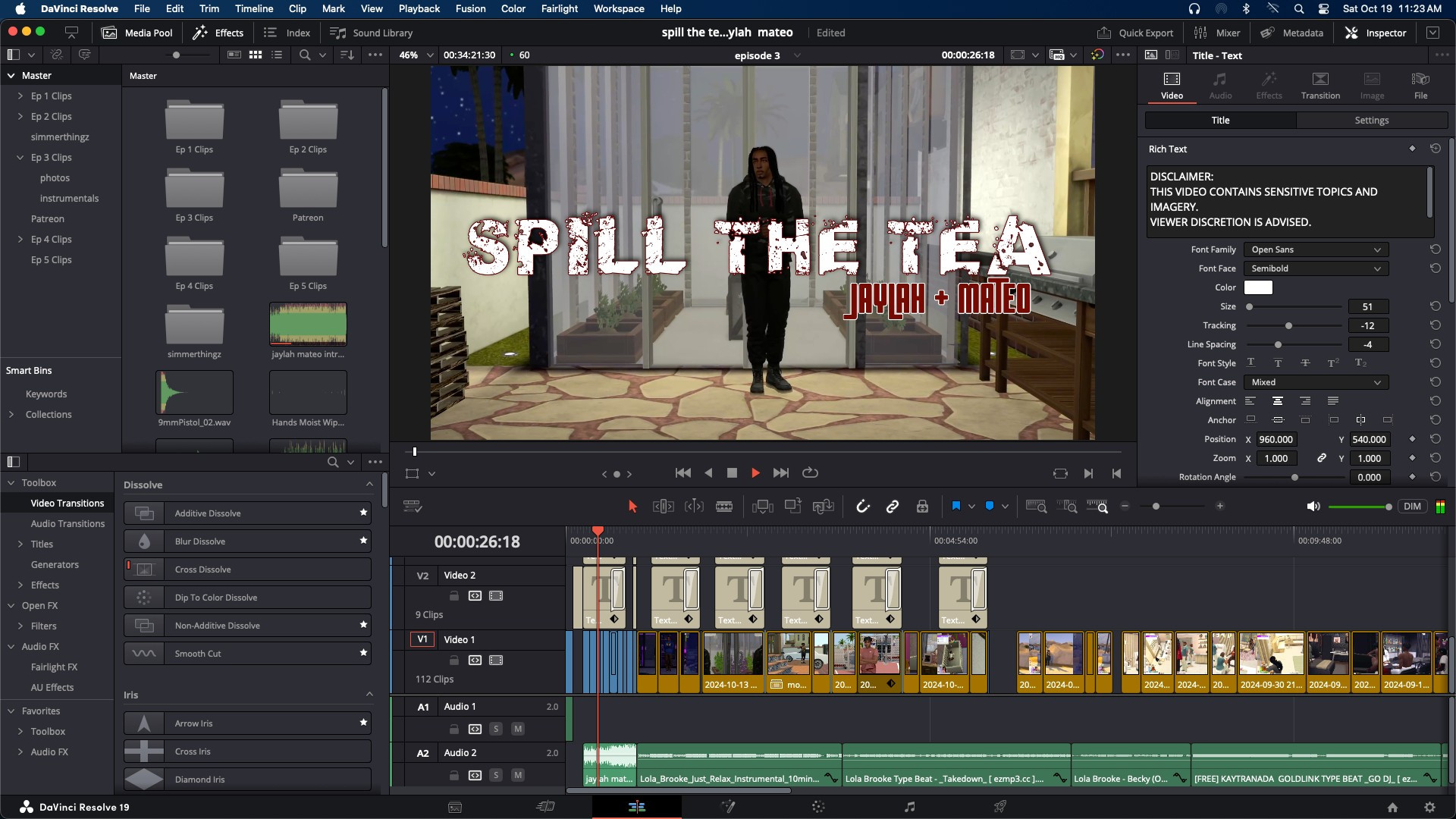The width and height of the screenshot is (1456, 819).
Task: Click the red Play forward button
Action: click(x=755, y=472)
